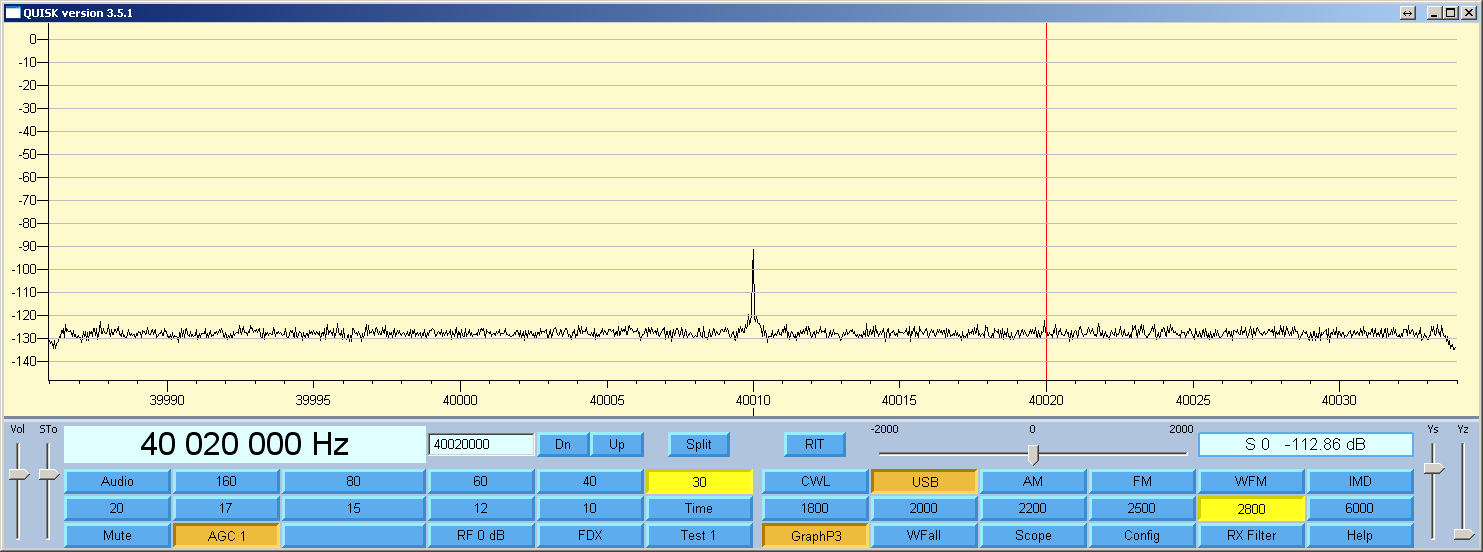Screen dimensions: 1483x552
Task: Show the Scope display
Action: point(1033,535)
